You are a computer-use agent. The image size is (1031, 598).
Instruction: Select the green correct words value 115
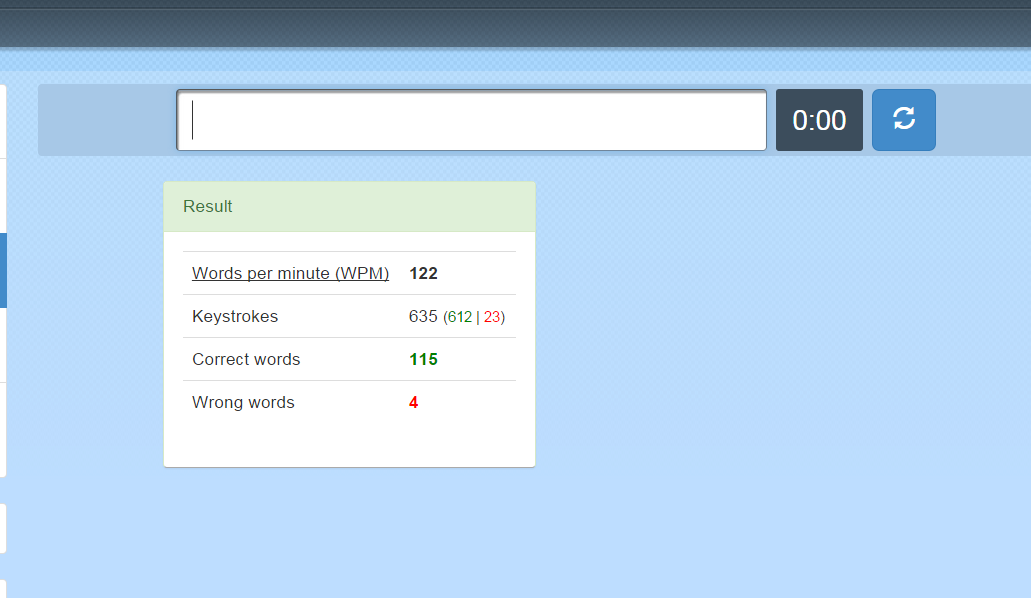(423, 359)
